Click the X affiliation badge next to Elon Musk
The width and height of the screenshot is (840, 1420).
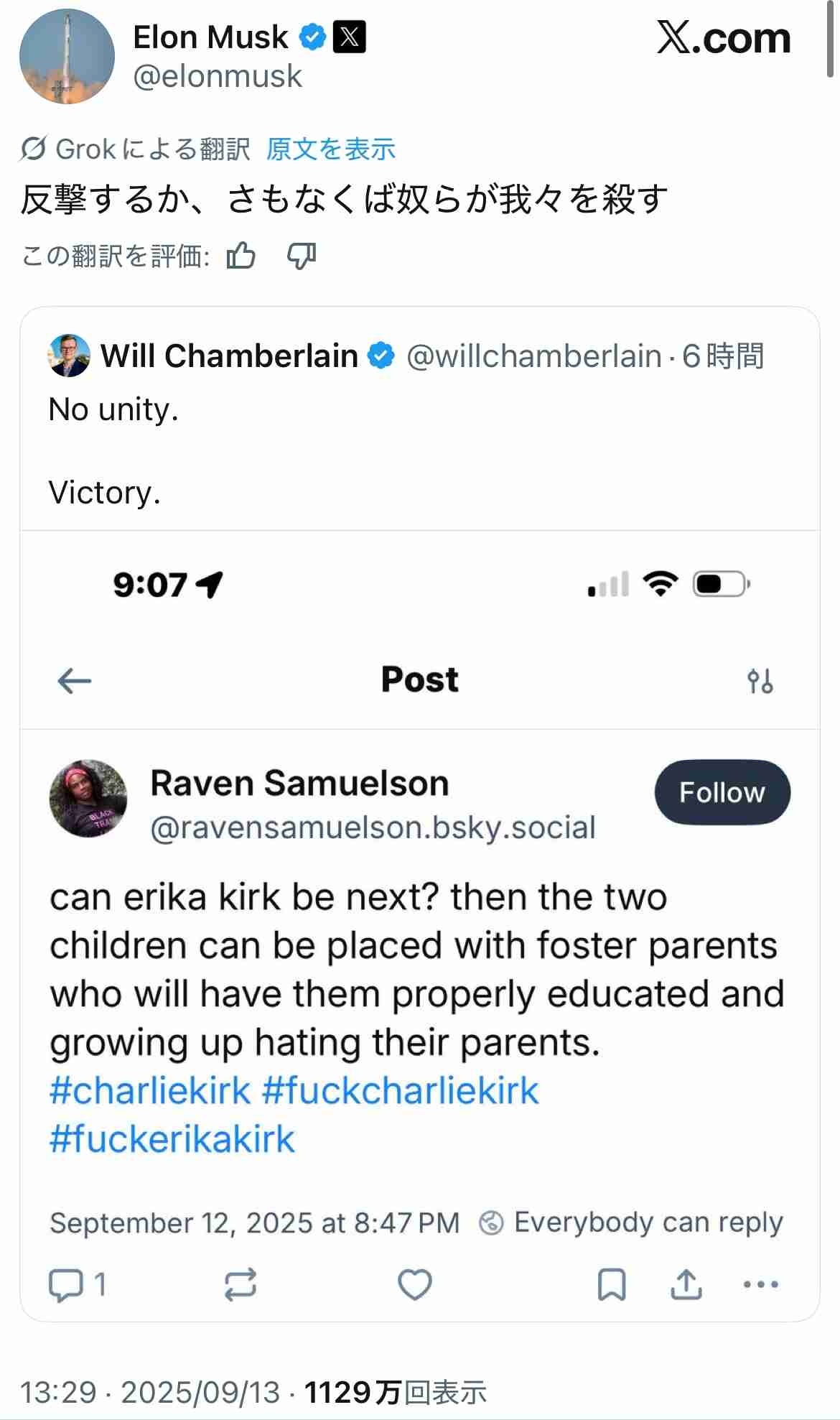tap(350, 37)
